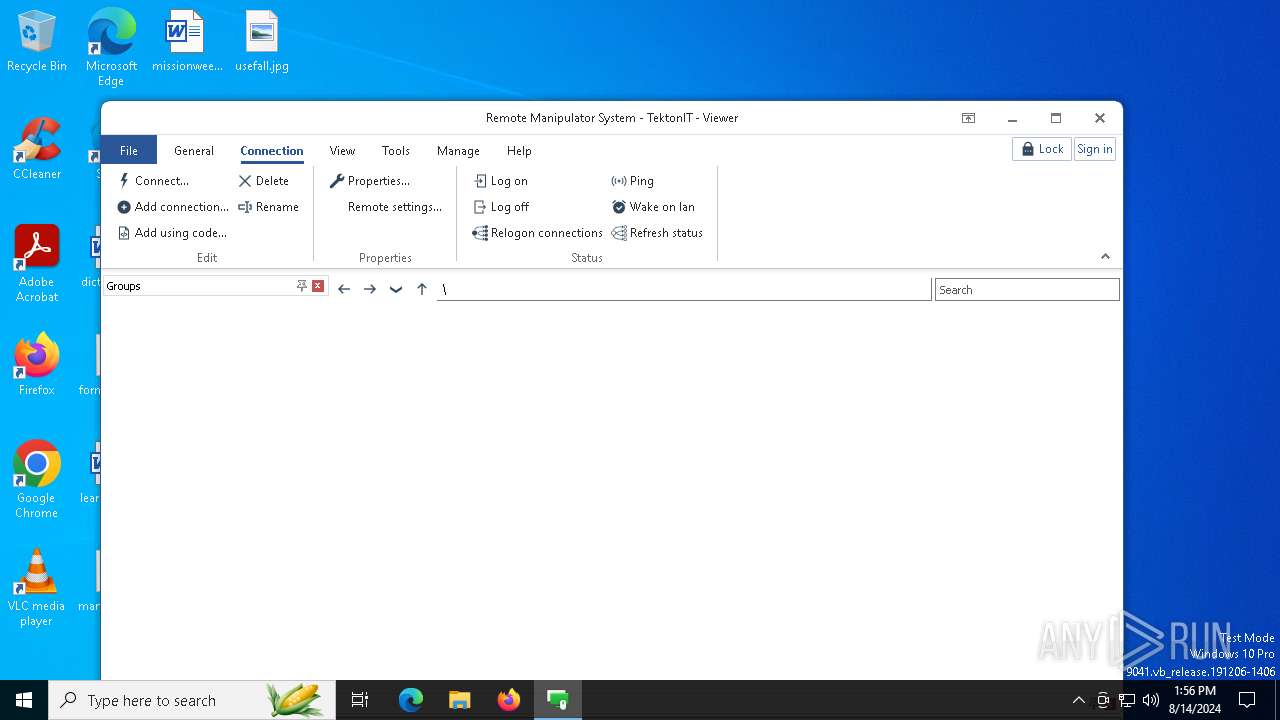Open the taskbar clock showing 1:56 PM
Viewport: 1280px width, 720px height.
coord(1195,700)
